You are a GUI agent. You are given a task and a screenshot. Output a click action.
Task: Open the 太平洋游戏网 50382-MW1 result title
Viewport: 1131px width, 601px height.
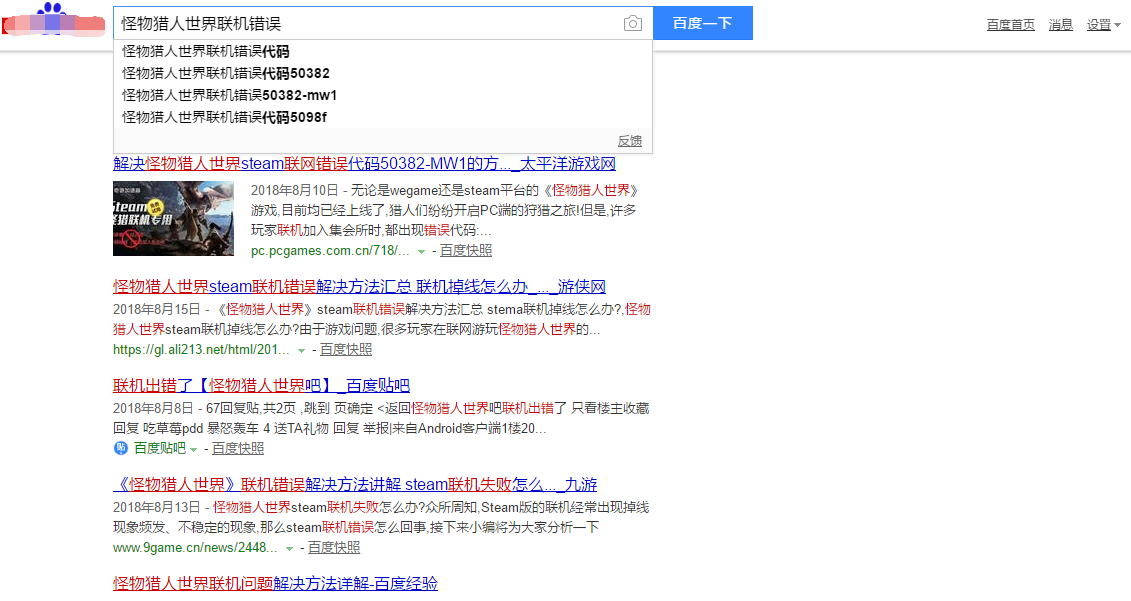pyautogui.click(x=364, y=164)
